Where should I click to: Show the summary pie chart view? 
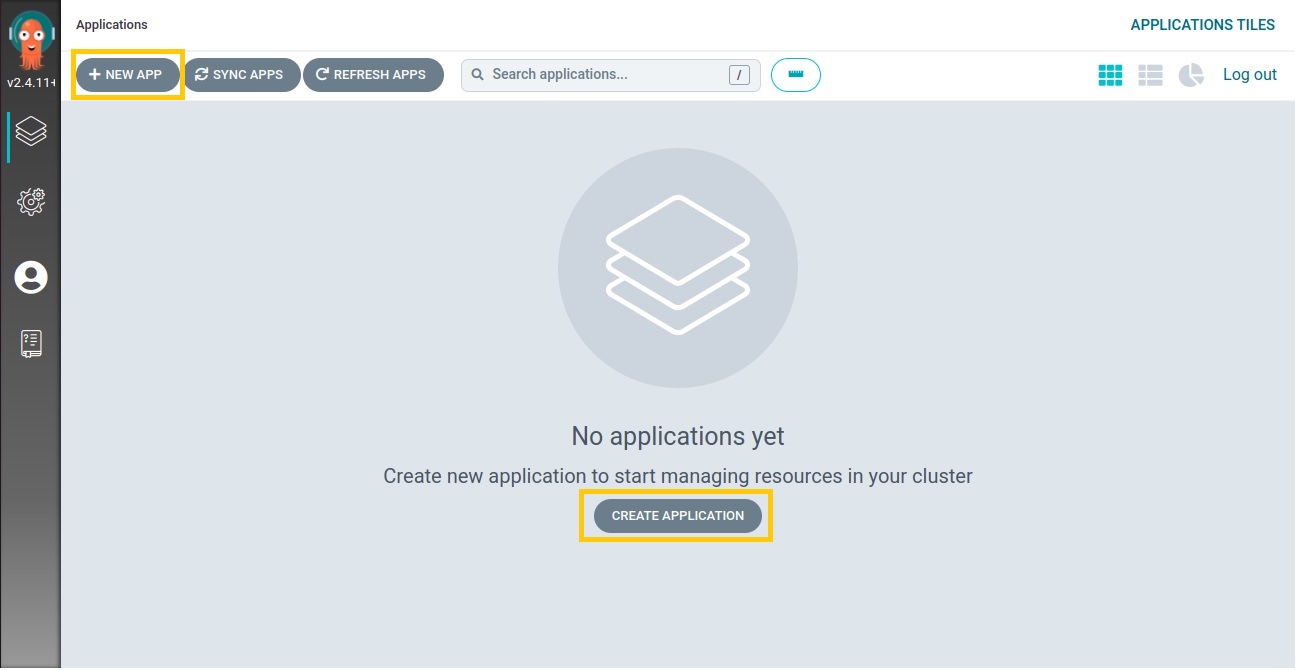(x=1190, y=75)
